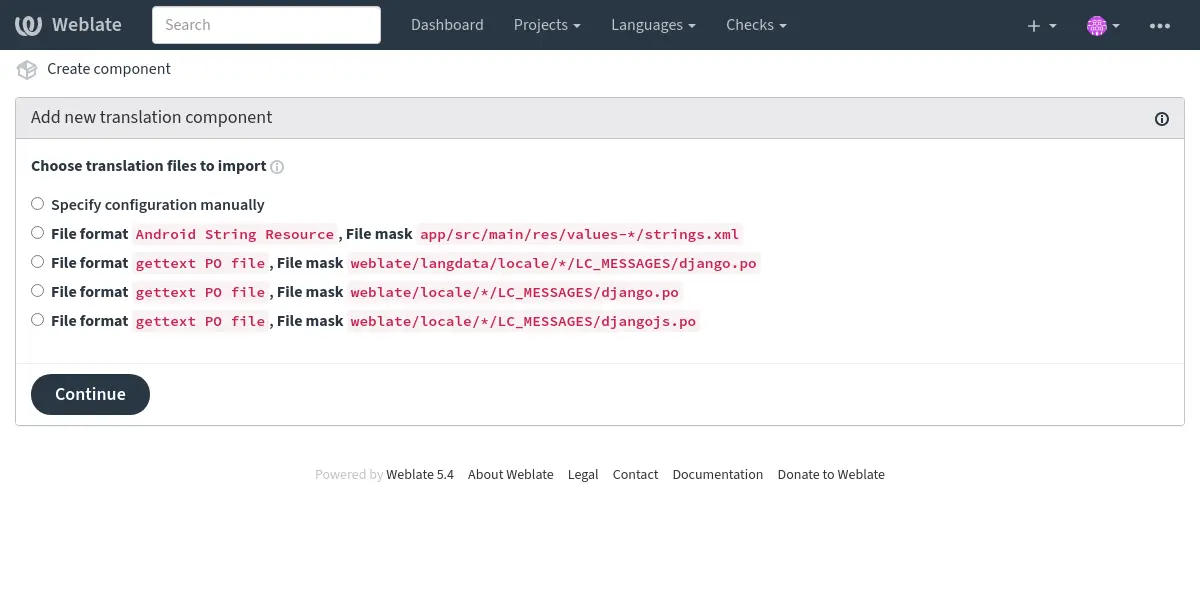Viewport: 1200px width, 596px height.
Task: Open Donate to Weblate link
Action: tap(831, 475)
